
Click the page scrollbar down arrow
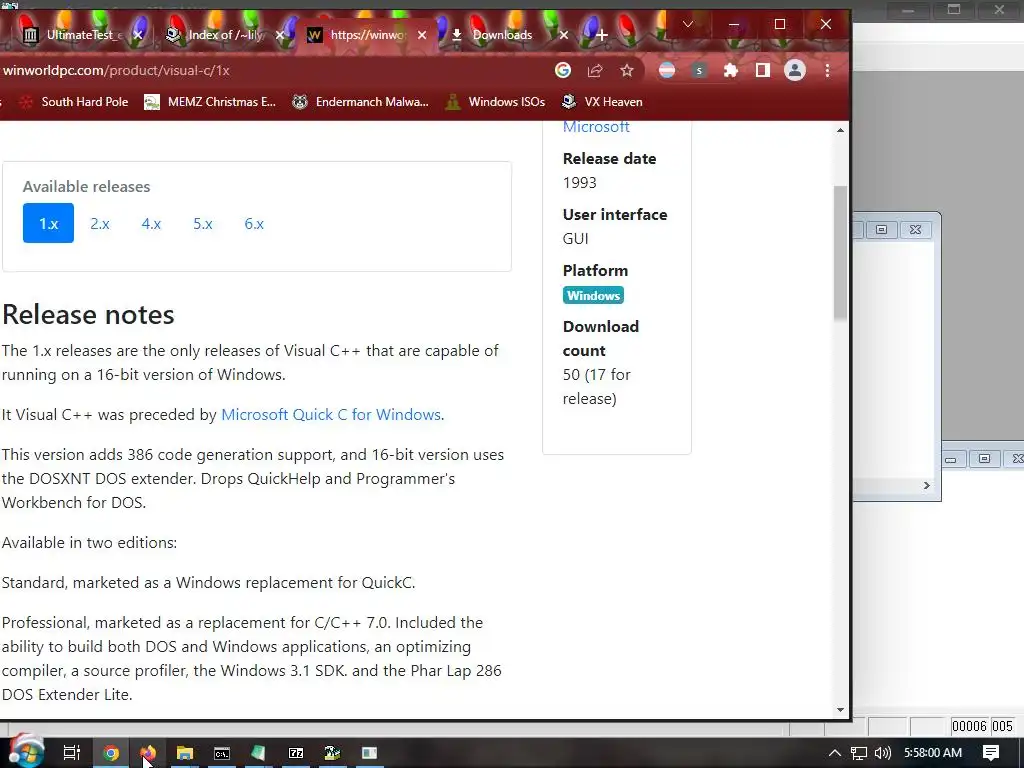pyautogui.click(x=840, y=710)
